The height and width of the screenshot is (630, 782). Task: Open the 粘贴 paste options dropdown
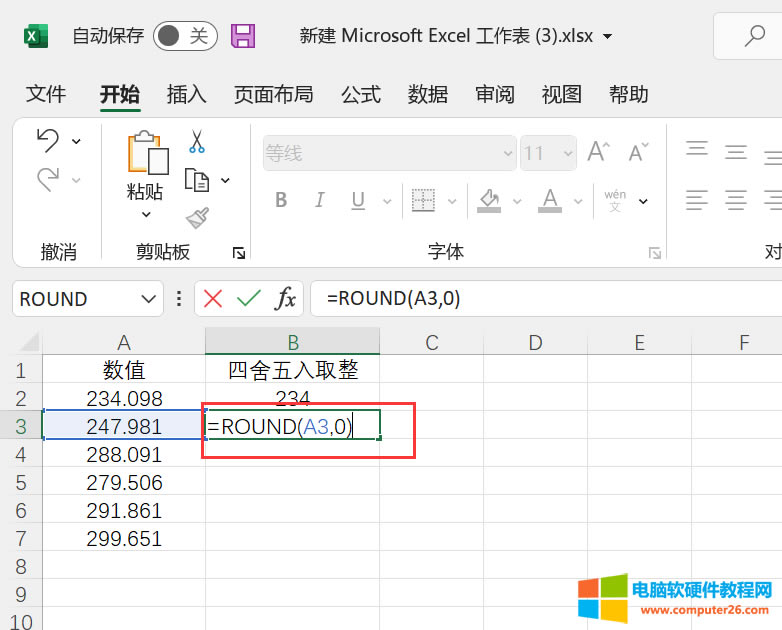(146, 214)
